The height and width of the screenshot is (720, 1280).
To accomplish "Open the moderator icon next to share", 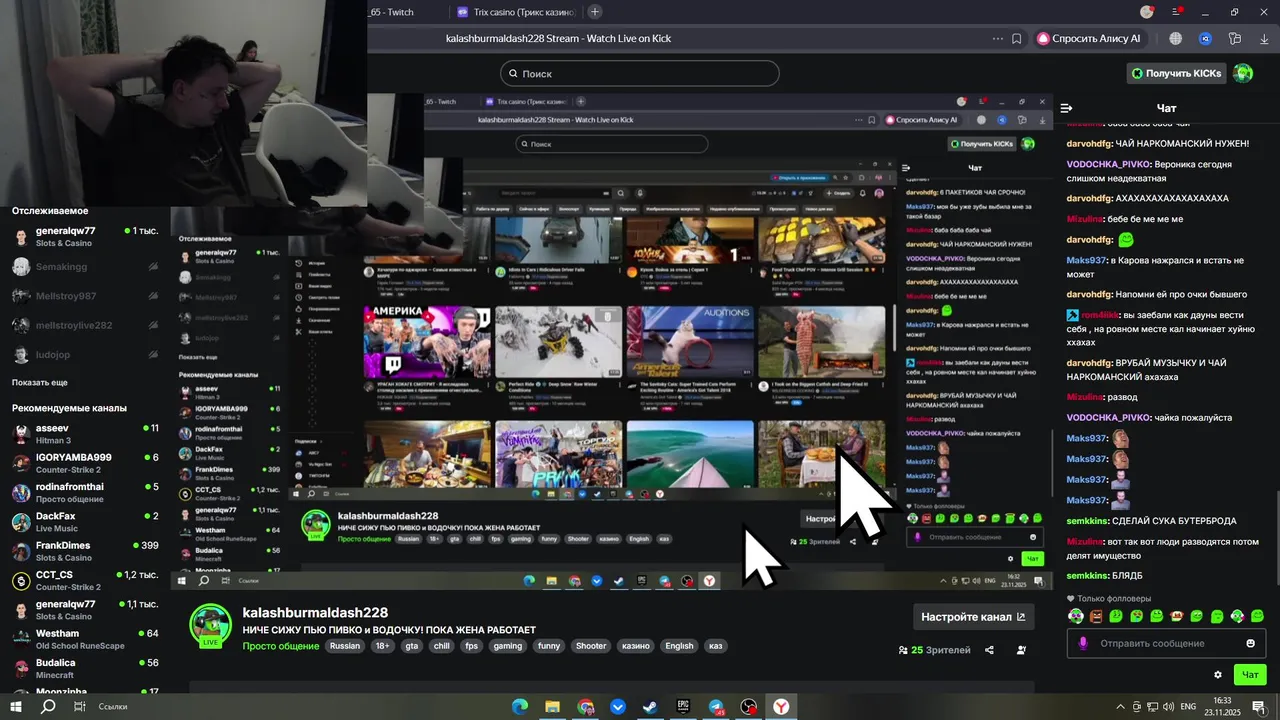I will [1021, 650].
